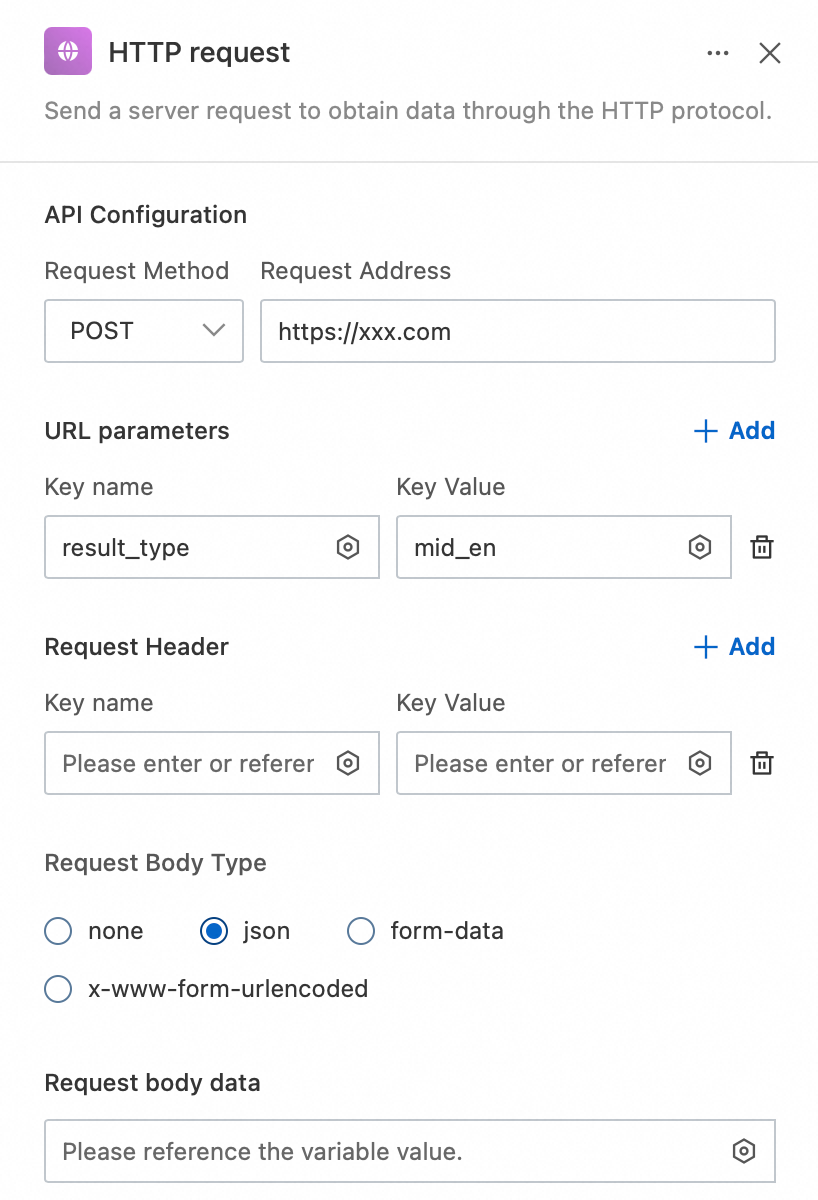
Task: Click variable icon in Request body data field
Action: click(743, 1151)
